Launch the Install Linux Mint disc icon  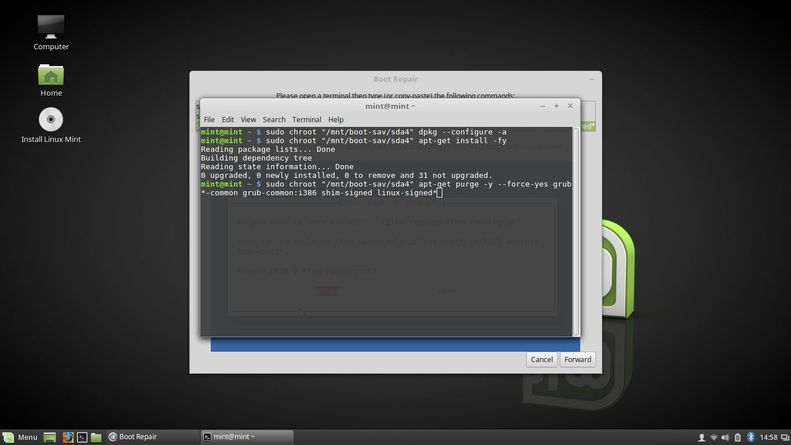(51, 122)
